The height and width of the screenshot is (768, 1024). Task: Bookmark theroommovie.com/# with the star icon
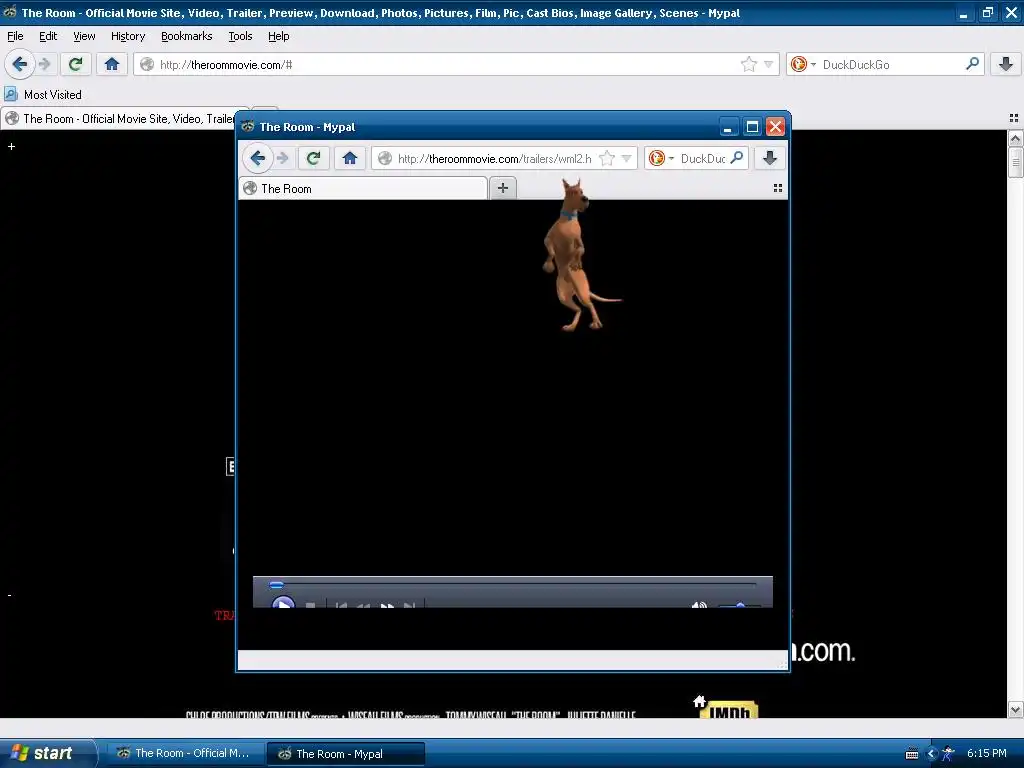[748, 64]
